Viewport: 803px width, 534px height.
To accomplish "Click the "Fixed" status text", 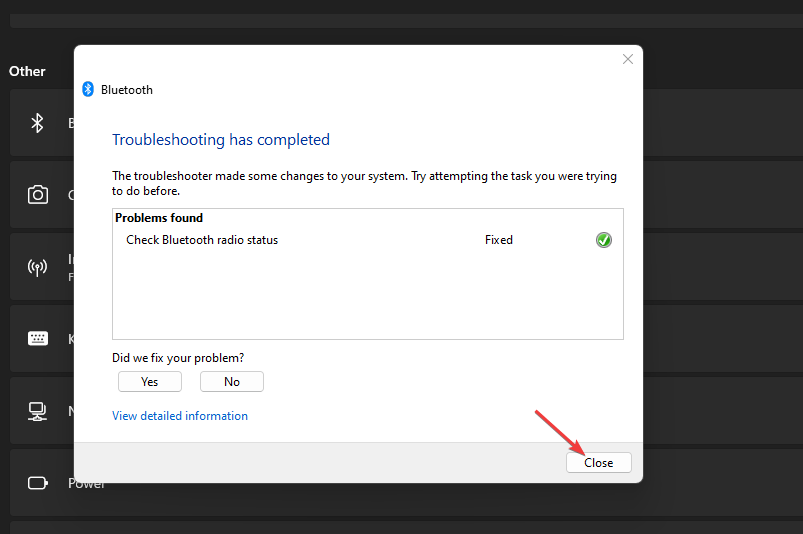I will coord(498,240).
